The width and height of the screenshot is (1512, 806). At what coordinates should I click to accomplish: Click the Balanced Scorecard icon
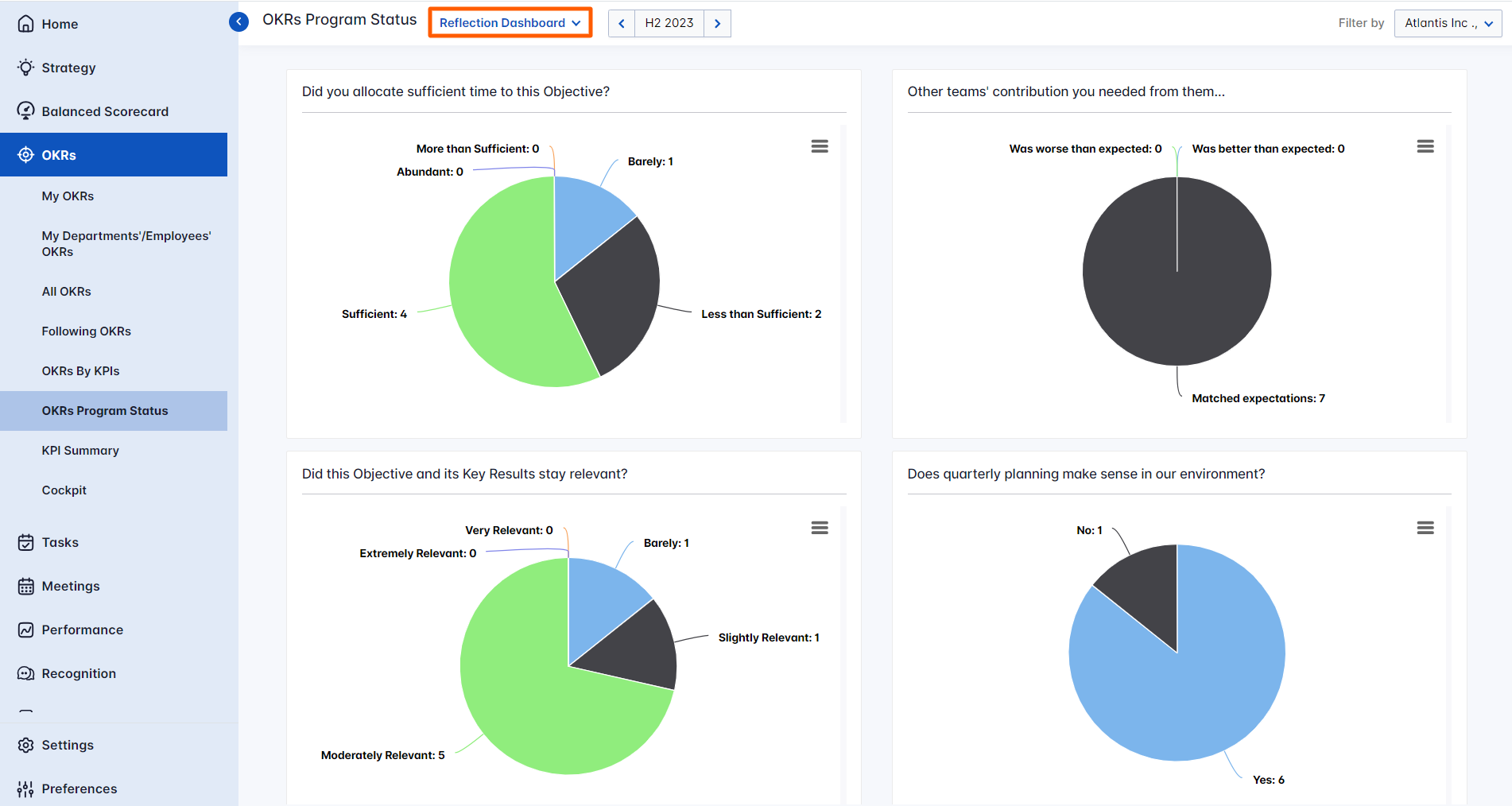click(25, 110)
